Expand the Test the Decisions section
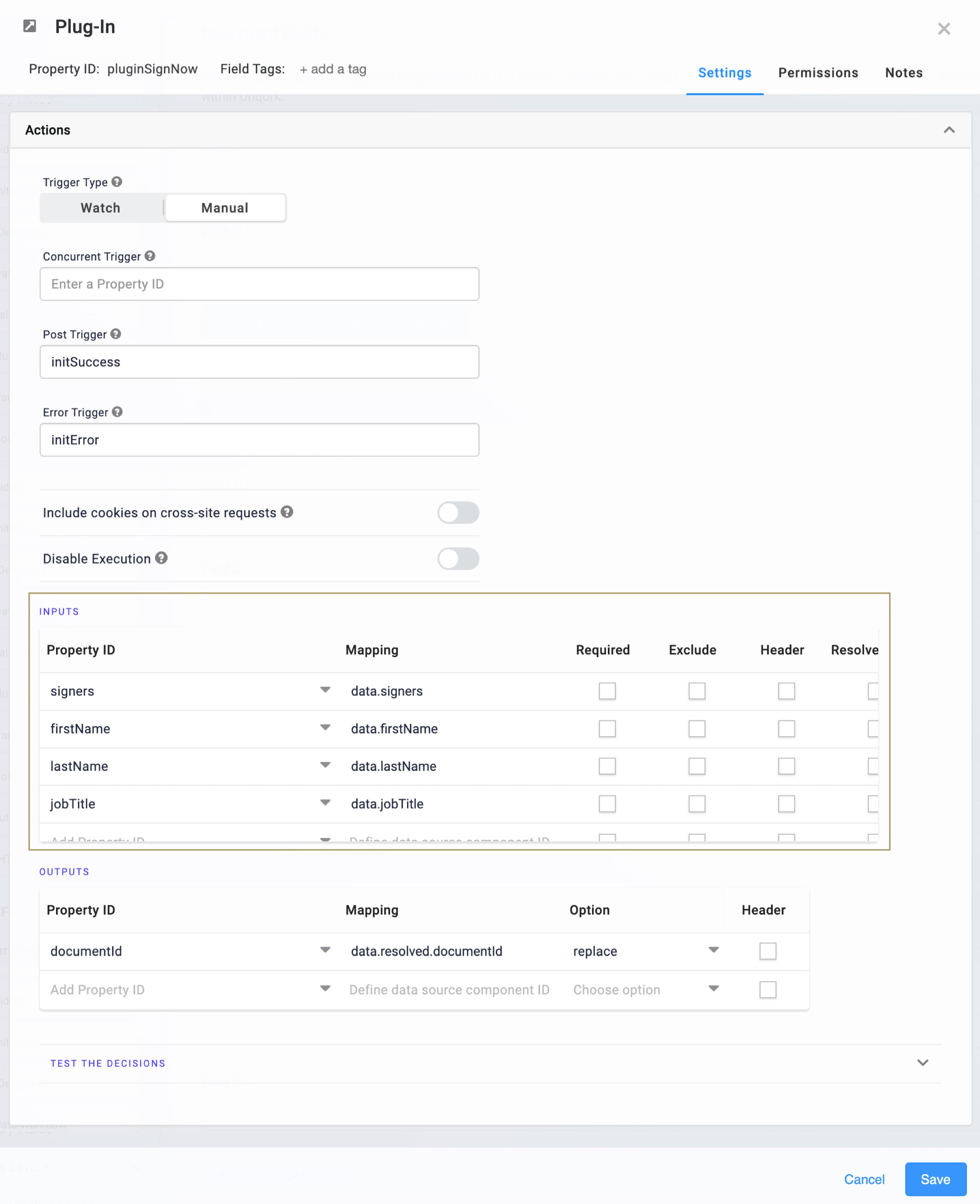 [x=923, y=1063]
